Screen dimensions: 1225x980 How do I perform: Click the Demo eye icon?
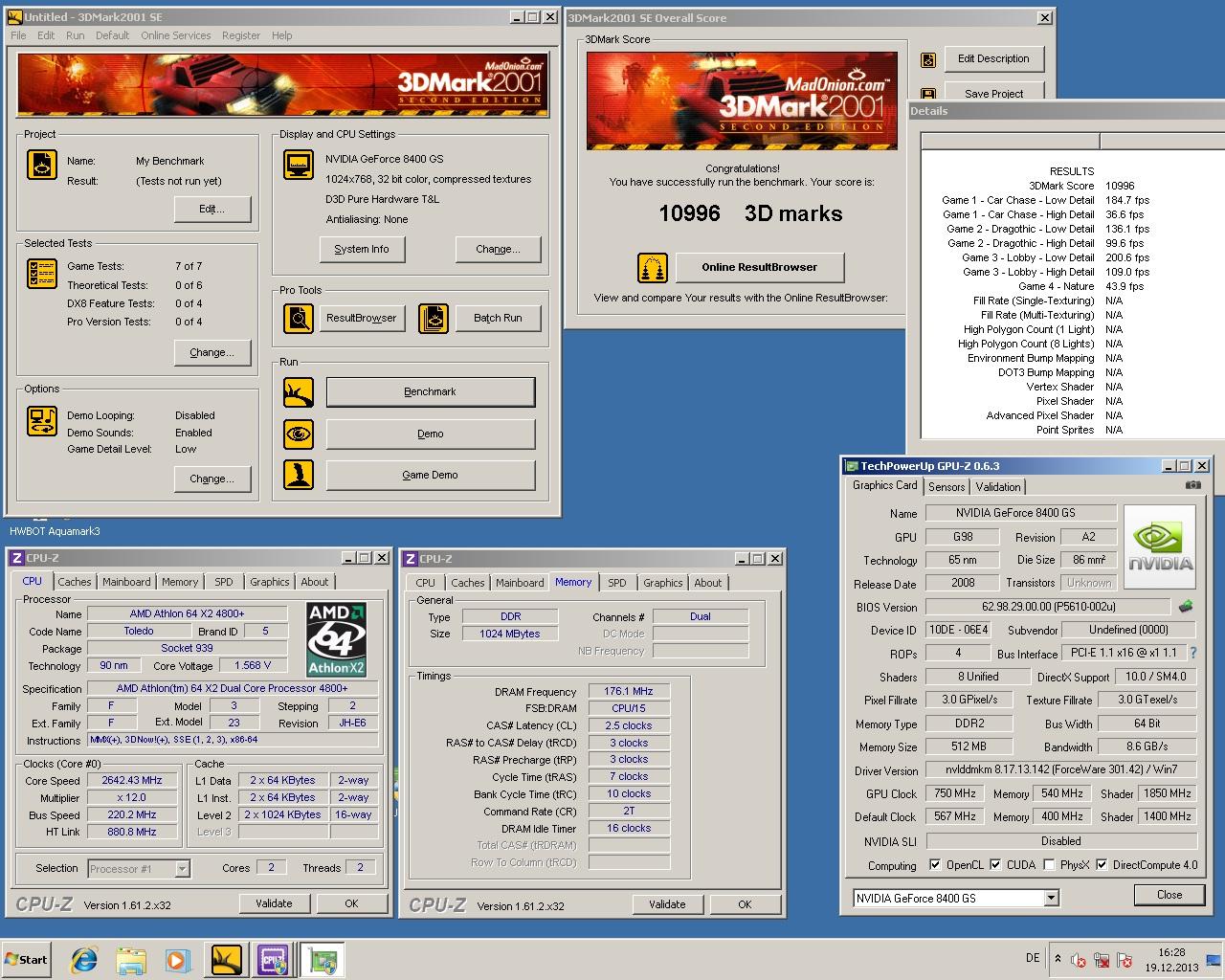(299, 434)
